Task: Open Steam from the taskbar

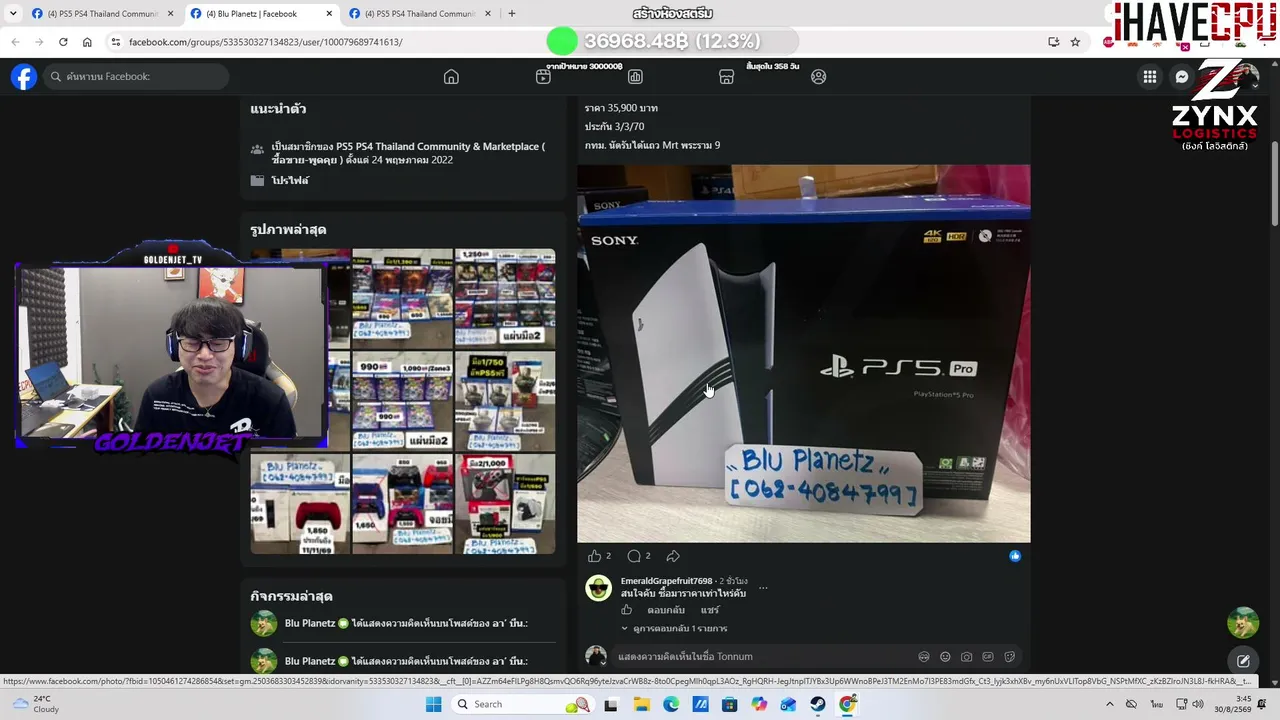Action: pyautogui.click(x=818, y=704)
